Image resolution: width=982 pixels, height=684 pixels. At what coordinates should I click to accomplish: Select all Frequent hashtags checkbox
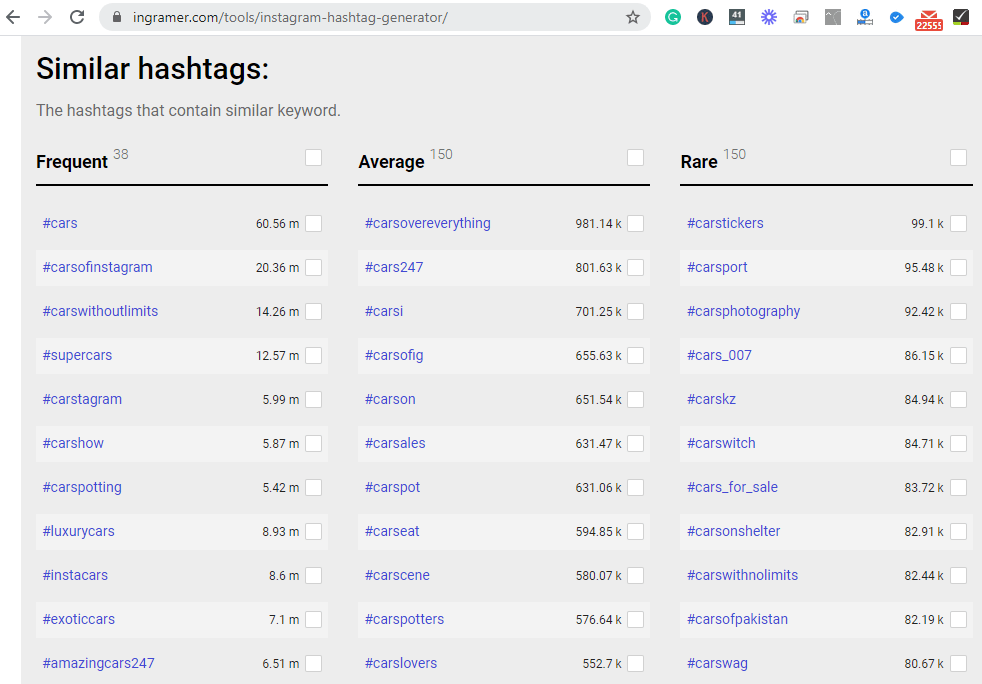pyautogui.click(x=314, y=157)
